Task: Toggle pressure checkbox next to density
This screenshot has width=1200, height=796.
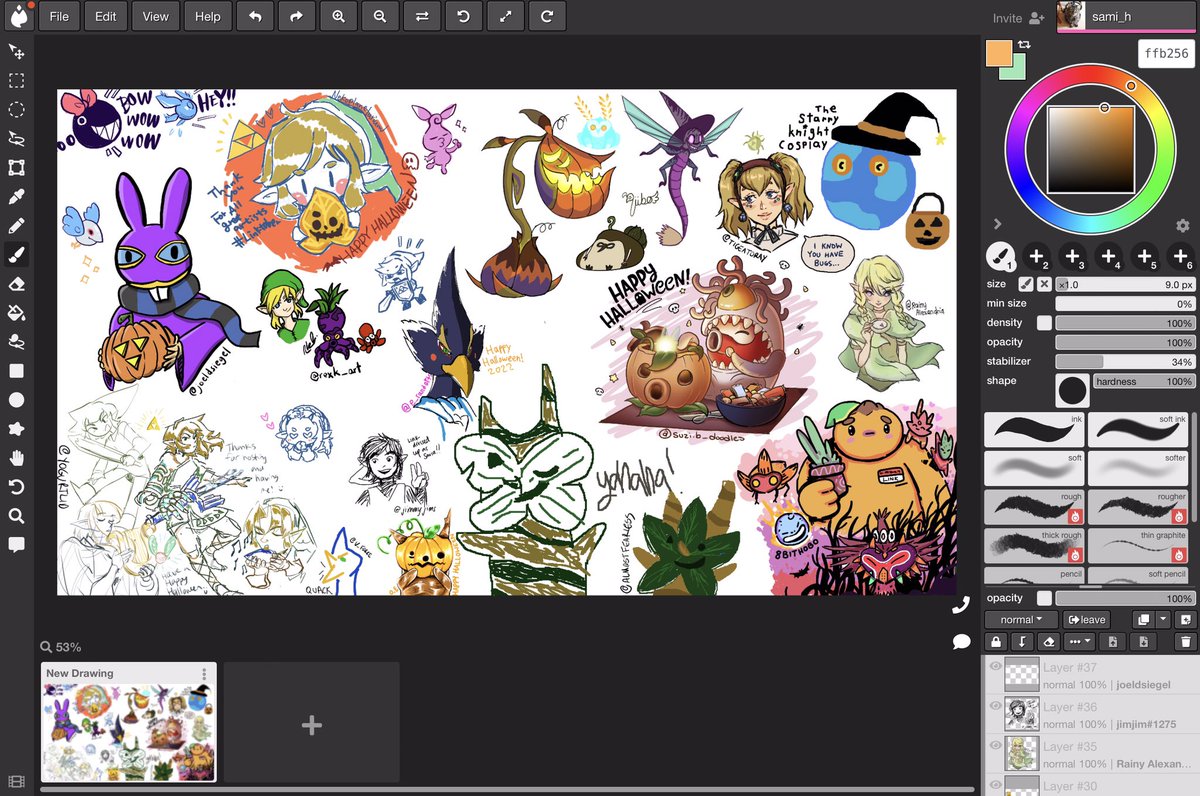Action: click(x=1044, y=323)
